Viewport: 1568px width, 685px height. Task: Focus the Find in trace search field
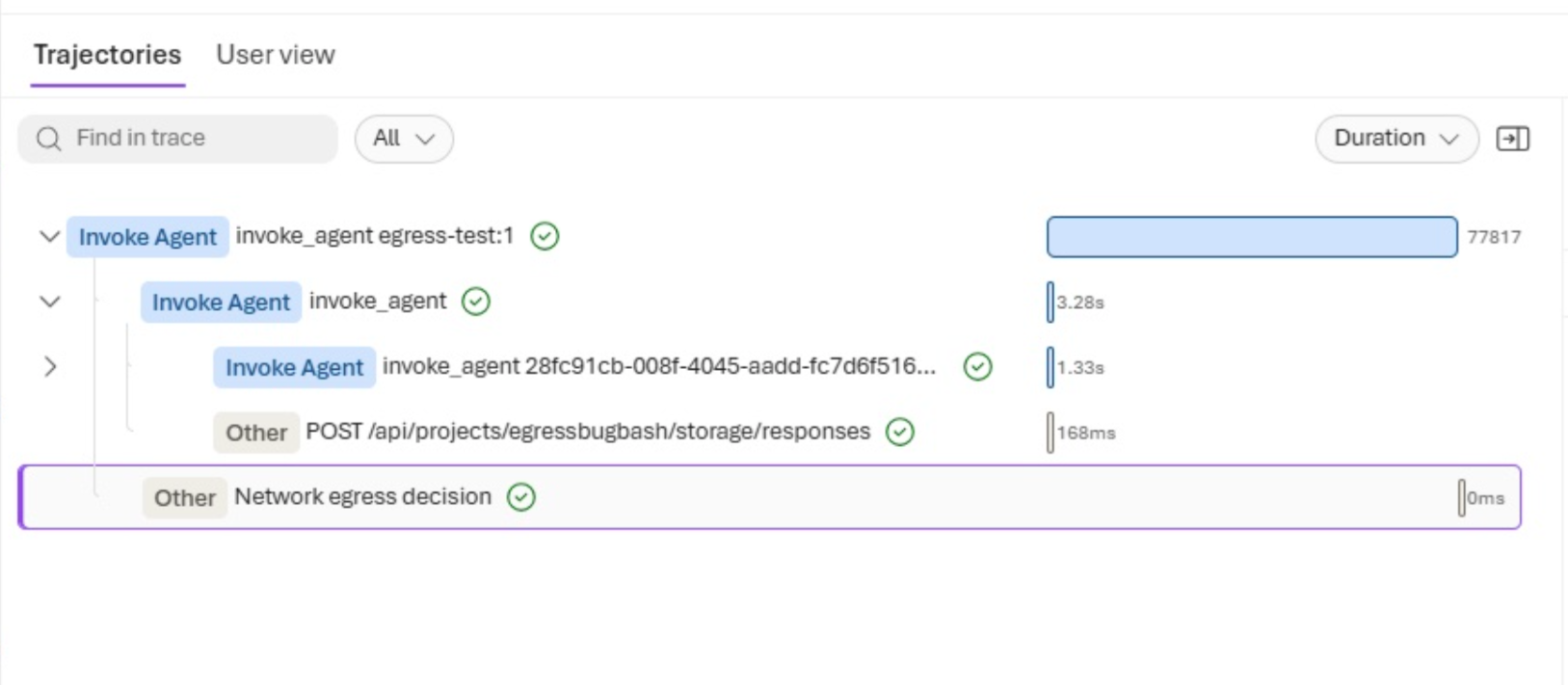178,139
